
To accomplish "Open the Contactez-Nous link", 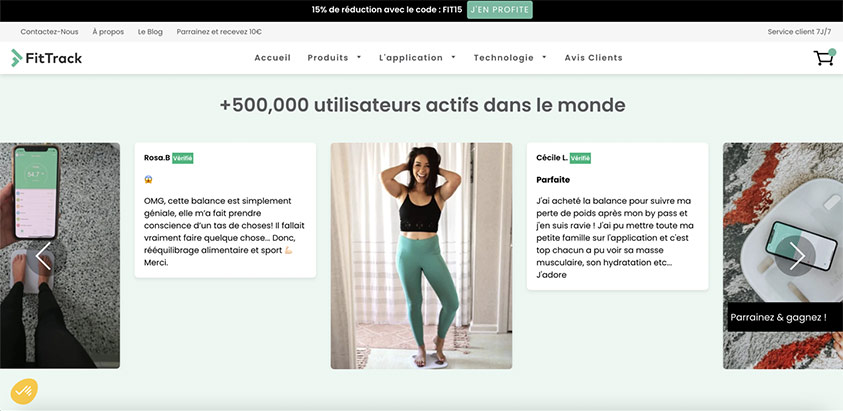I will pyautogui.click(x=49, y=32).
